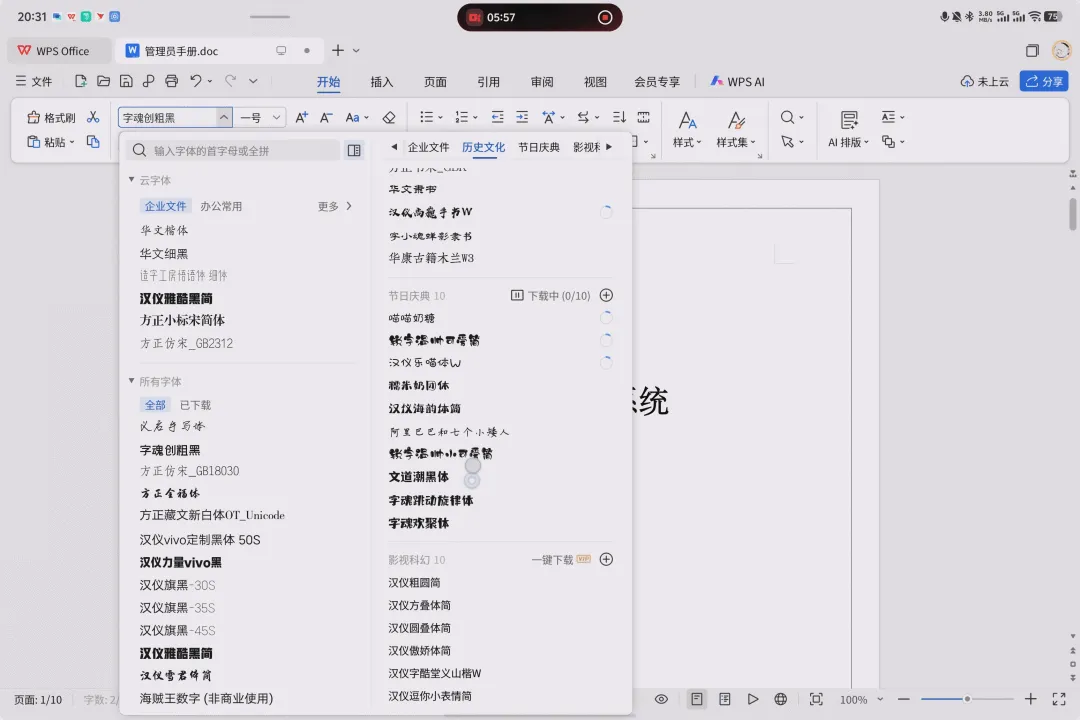Open the 插入 ribbon tab
This screenshot has width=1080, height=720.
click(x=382, y=82)
